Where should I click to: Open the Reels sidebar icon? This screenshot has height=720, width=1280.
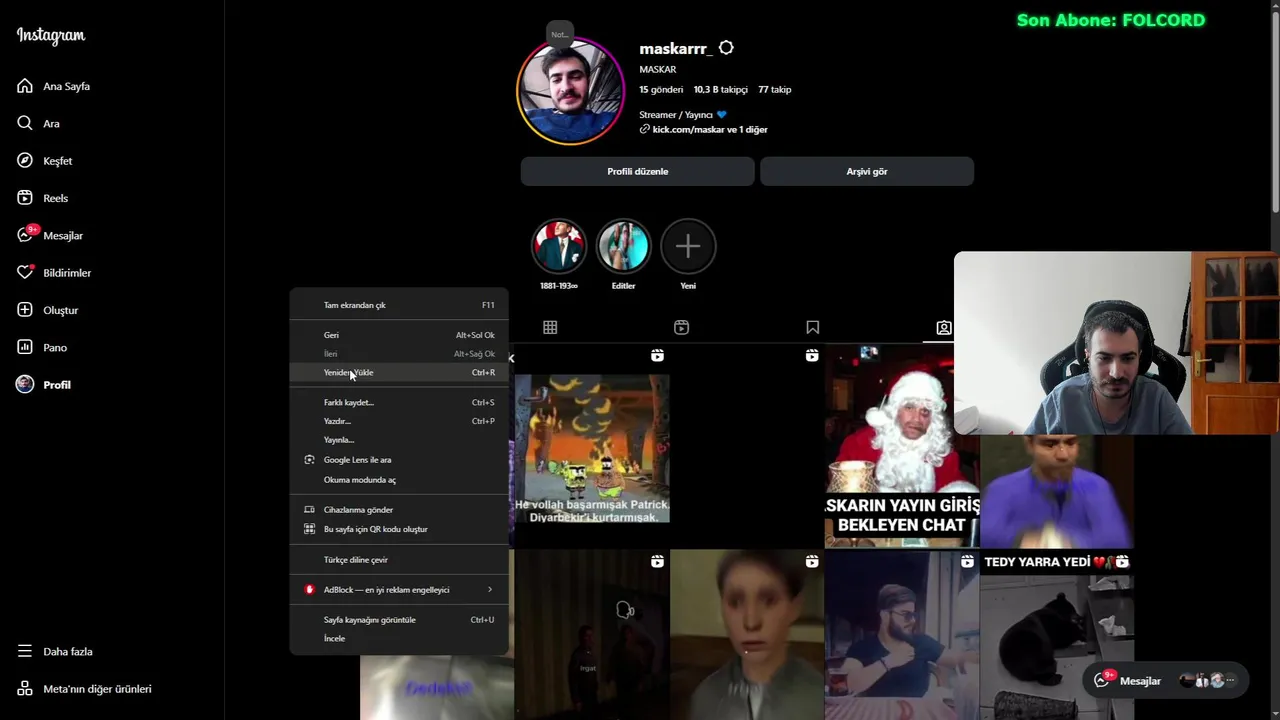[25, 198]
